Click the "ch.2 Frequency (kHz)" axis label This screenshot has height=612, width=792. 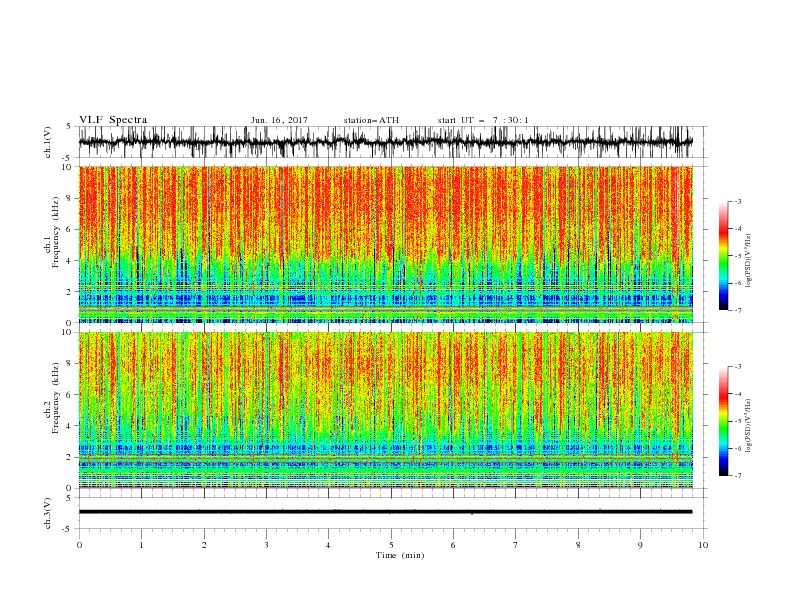pyautogui.click(x=52, y=398)
